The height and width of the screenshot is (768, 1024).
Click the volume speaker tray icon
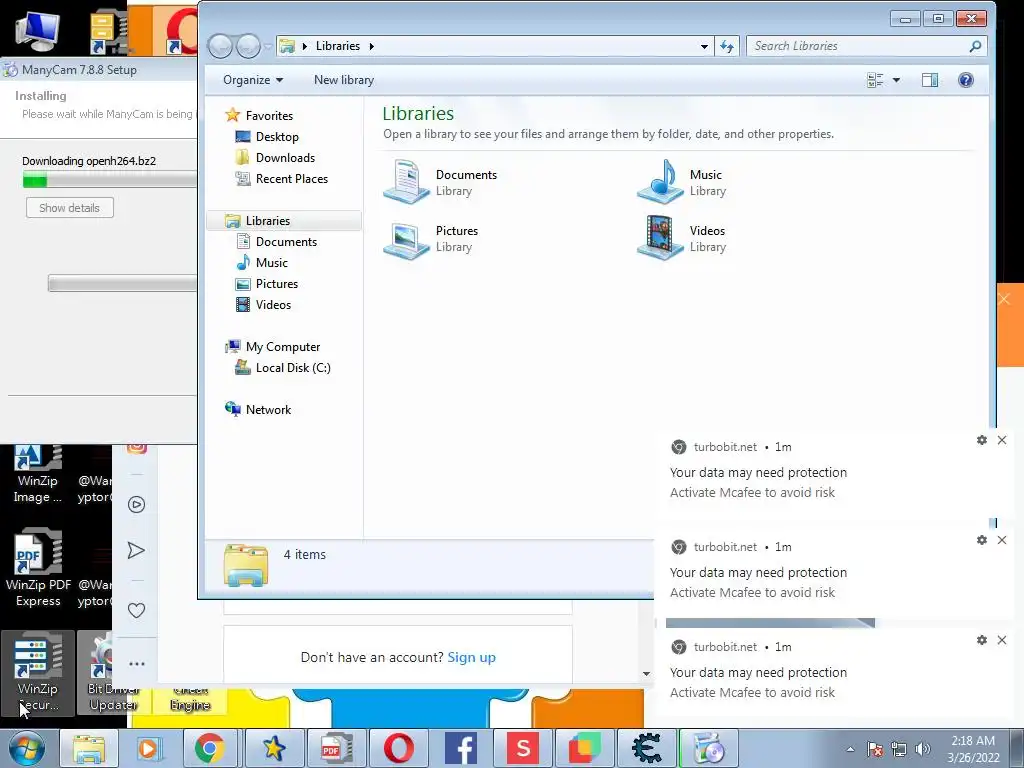923,749
